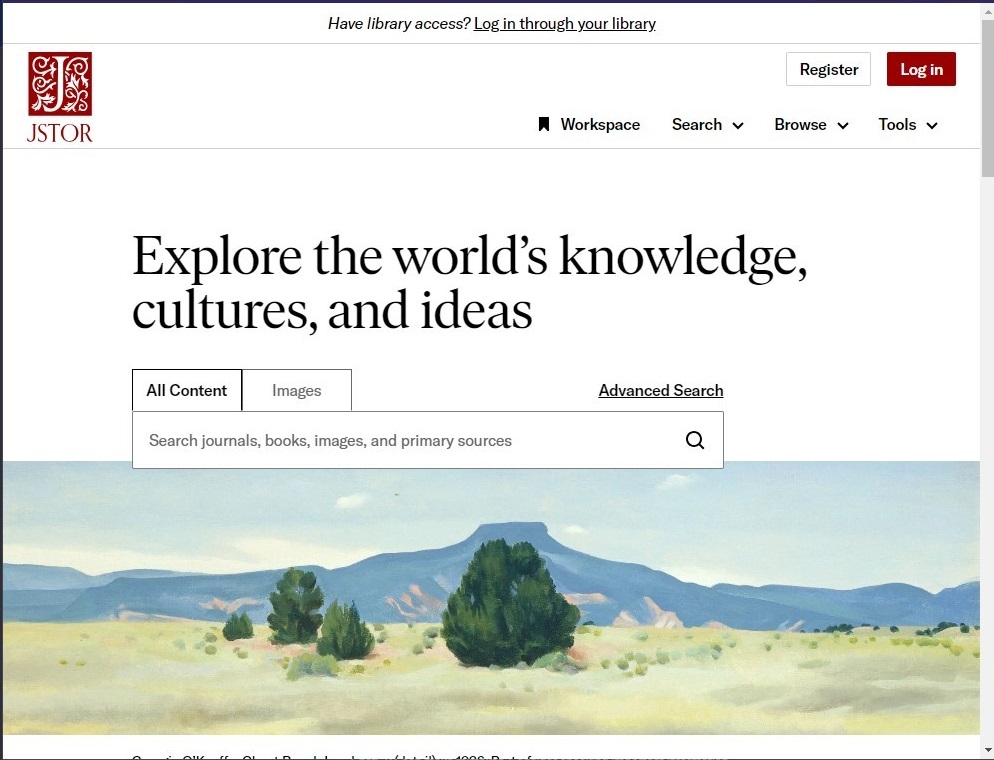Select the All Content tab

pos(186,390)
